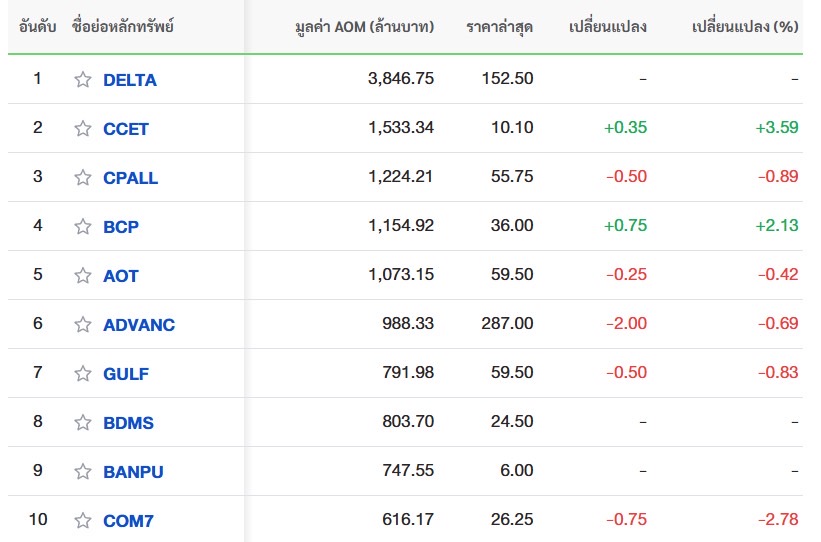Image resolution: width=821 pixels, height=542 pixels.
Task: Open the COM7 symbol link
Action: tap(128, 521)
